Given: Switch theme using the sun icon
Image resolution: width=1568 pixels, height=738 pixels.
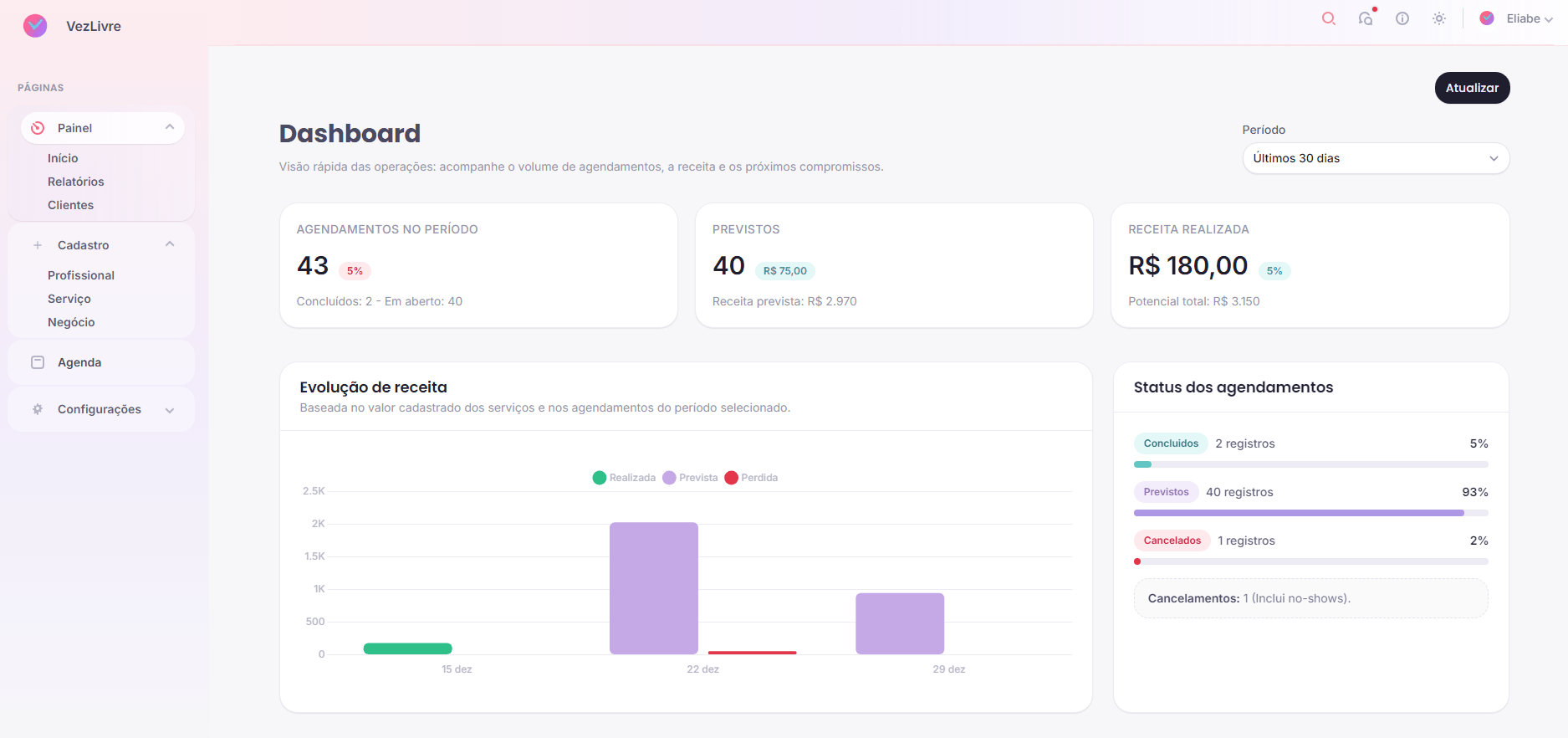Looking at the screenshot, I should 1439,18.
